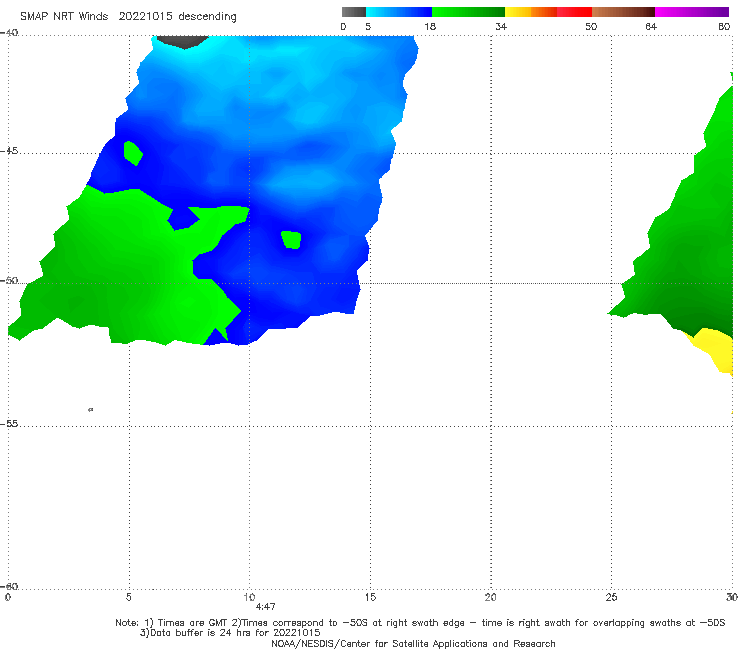The width and height of the screenshot is (740, 650).
Task: Click the colorbar tick label "64"
Action: 651,26
